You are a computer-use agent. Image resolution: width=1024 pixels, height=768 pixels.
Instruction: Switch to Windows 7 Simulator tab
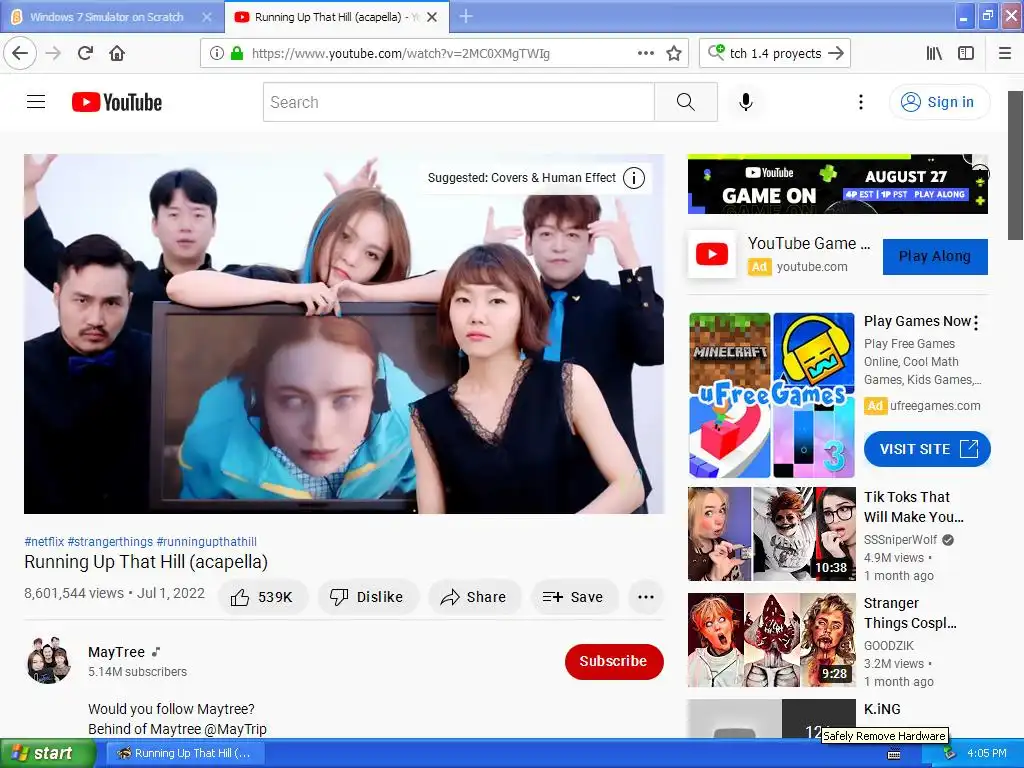click(106, 17)
